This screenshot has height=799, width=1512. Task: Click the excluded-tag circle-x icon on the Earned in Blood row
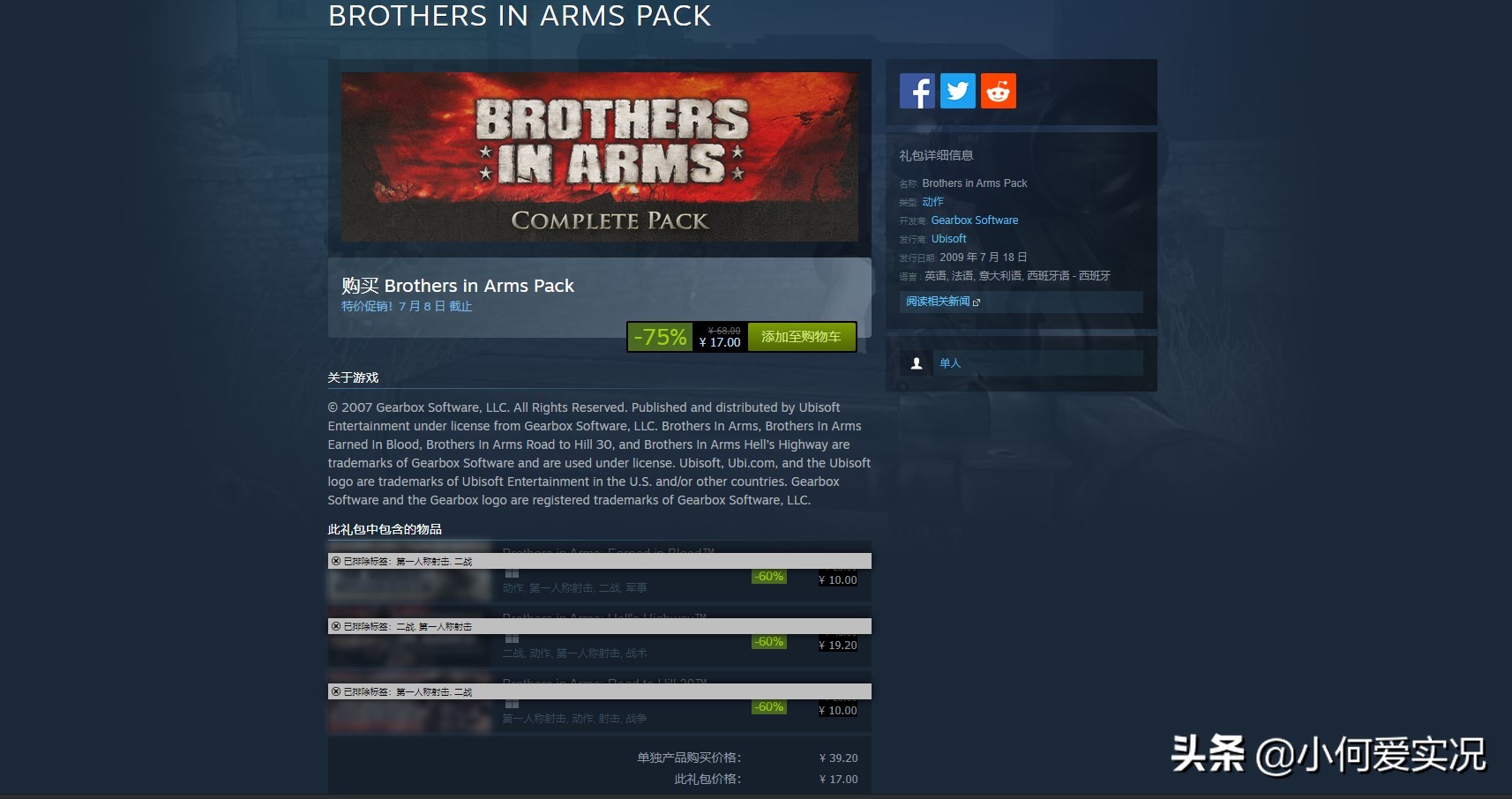point(336,561)
